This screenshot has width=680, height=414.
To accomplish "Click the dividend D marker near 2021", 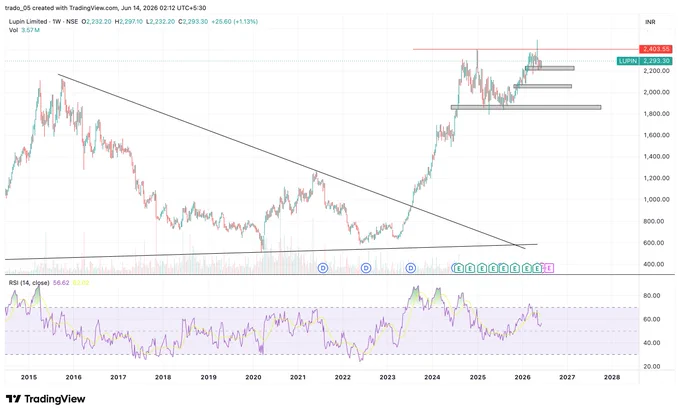I will [x=323, y=268].
